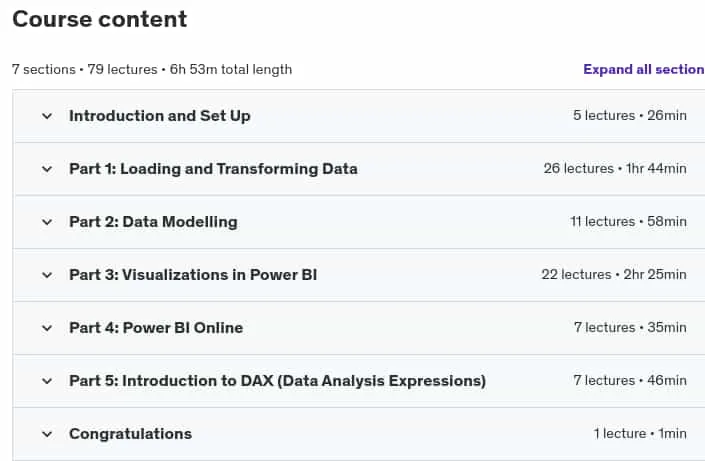Expand the Introduction and Set Up chevron

click(x=47, y=116)
